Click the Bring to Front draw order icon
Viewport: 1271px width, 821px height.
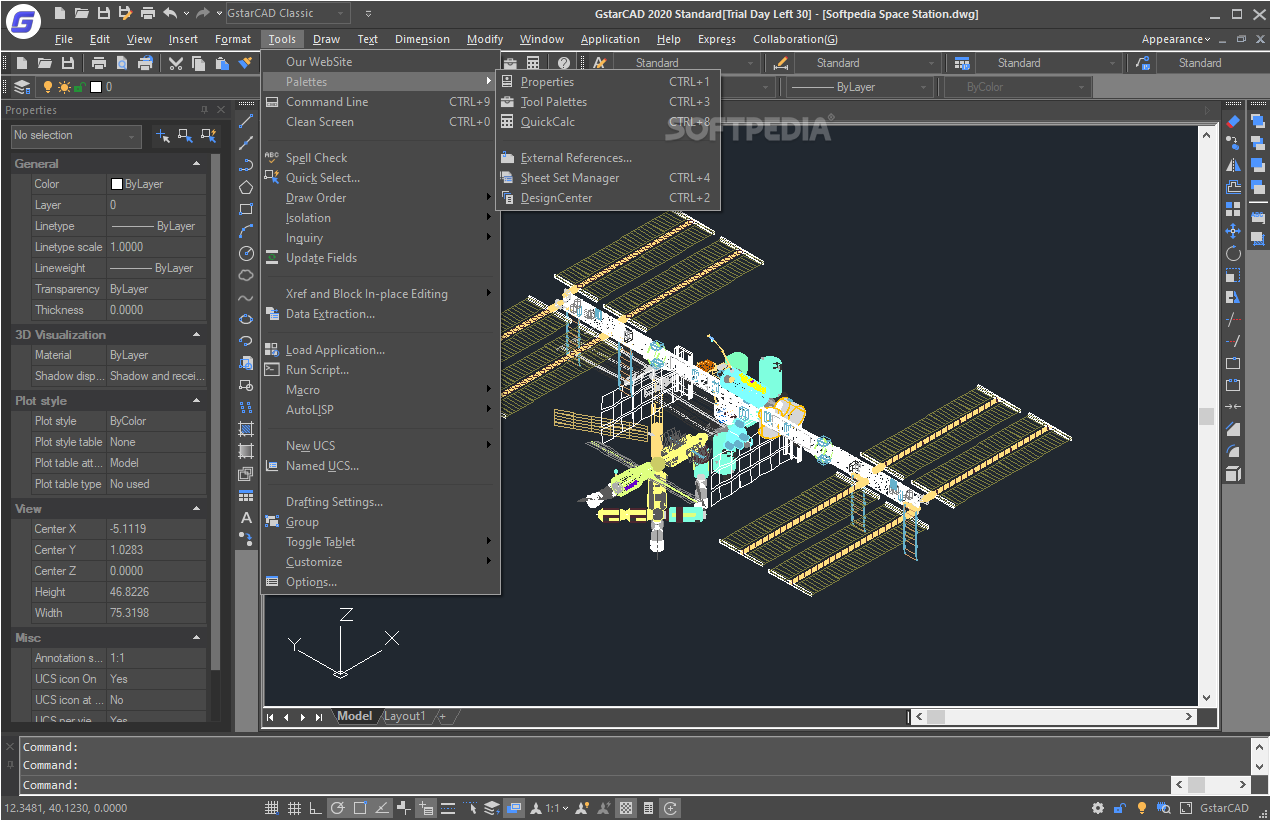pyautogui.click(x=1258, y=121)
